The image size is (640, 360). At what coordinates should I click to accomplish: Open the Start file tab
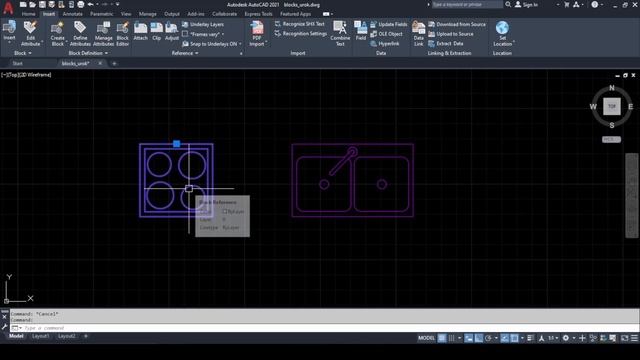pos(18,63)
